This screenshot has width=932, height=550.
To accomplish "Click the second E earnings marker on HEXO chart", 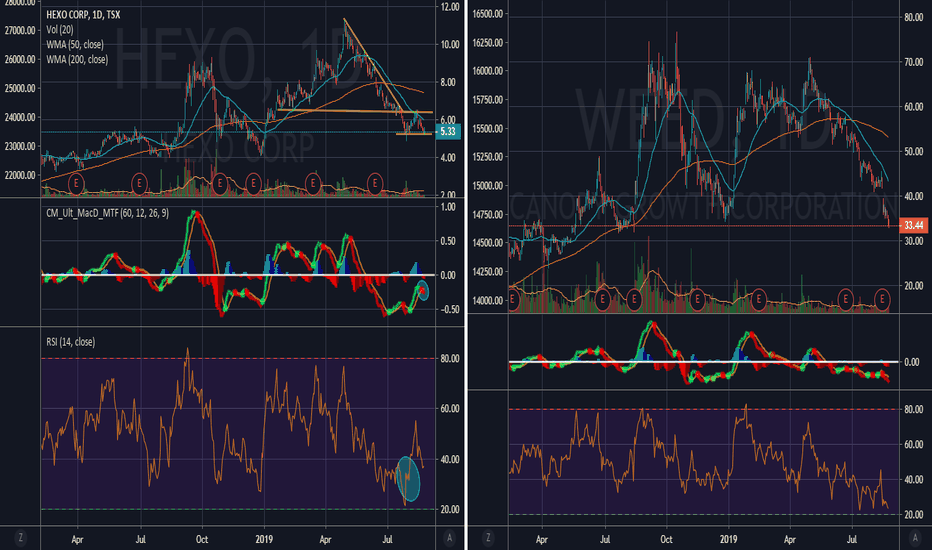I will 139,184.
